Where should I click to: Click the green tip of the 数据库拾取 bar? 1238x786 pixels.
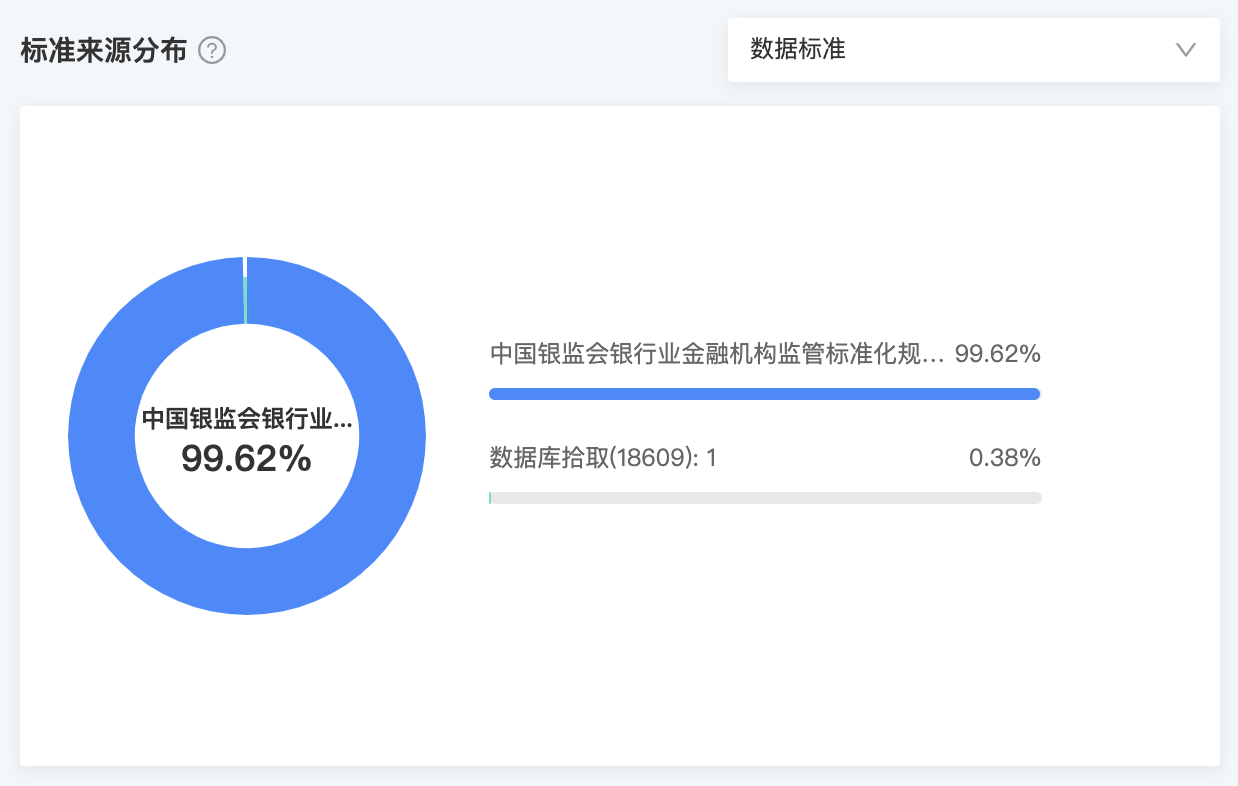pyautogui.click(x=490, y=498)
